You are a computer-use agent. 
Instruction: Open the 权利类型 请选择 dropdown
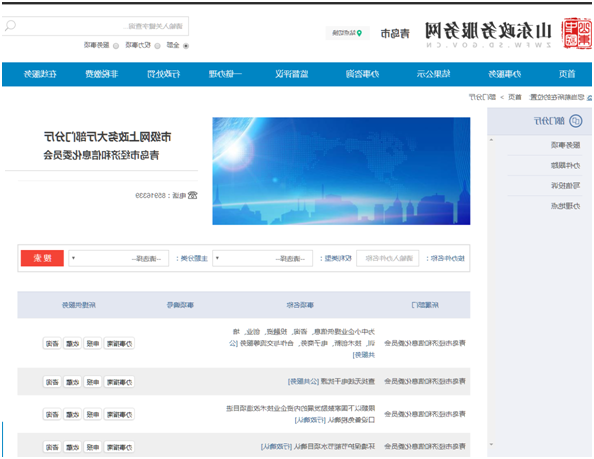(x=263, y=259)
